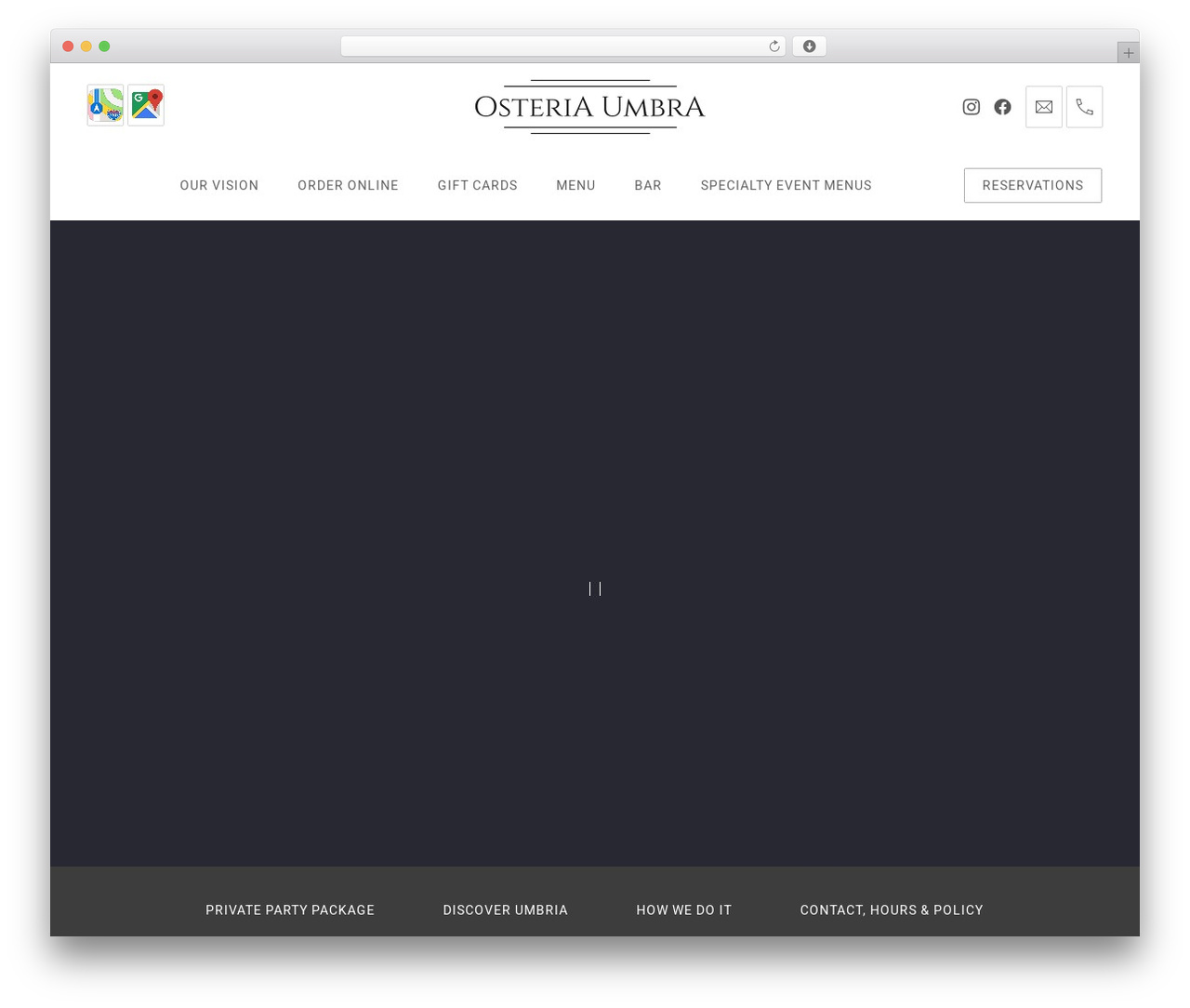
Task: Click the email envelope icon
Action: point(1044,107)
